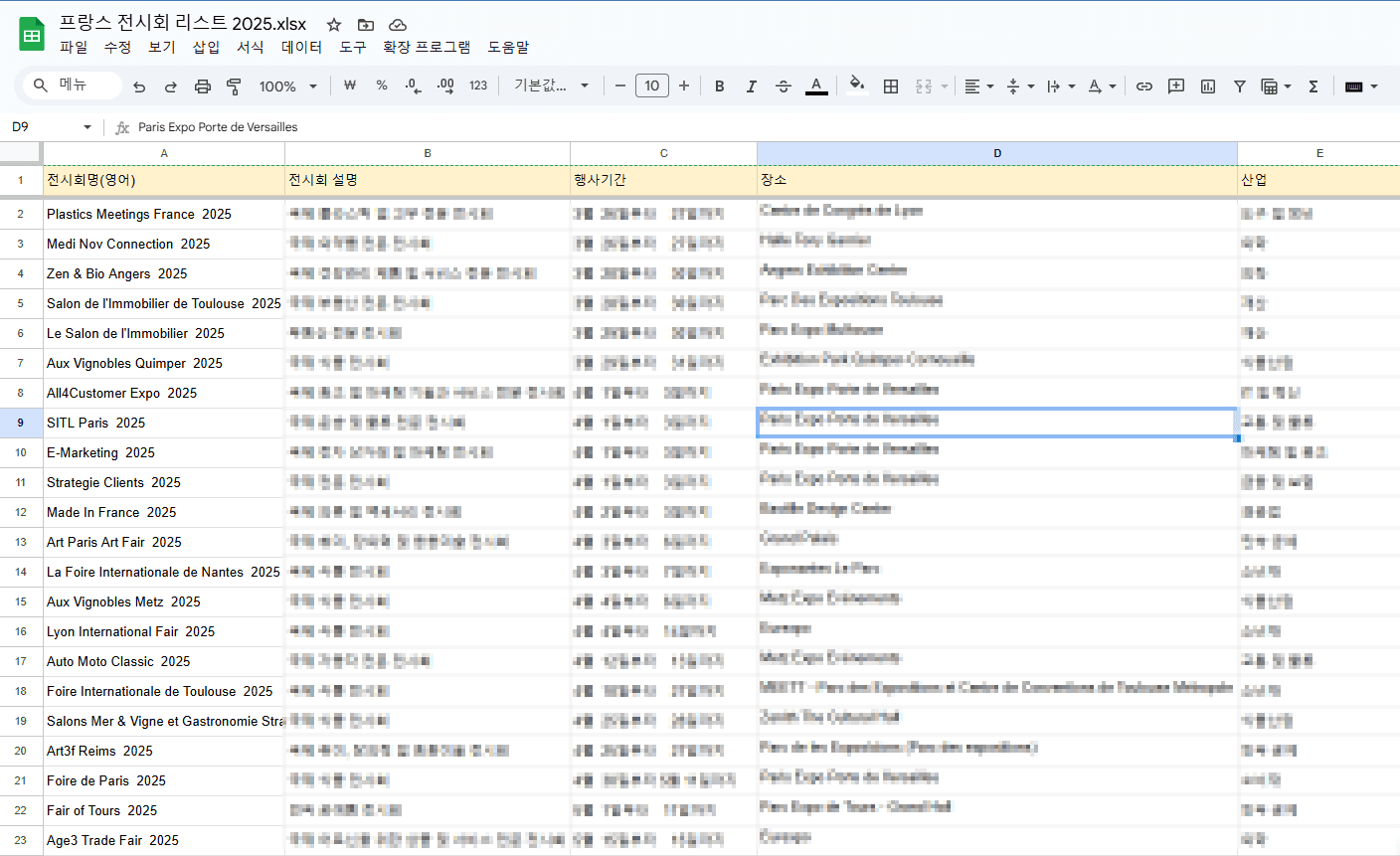Select the cell Plastics Meetings France 2025

pos(164,214)
